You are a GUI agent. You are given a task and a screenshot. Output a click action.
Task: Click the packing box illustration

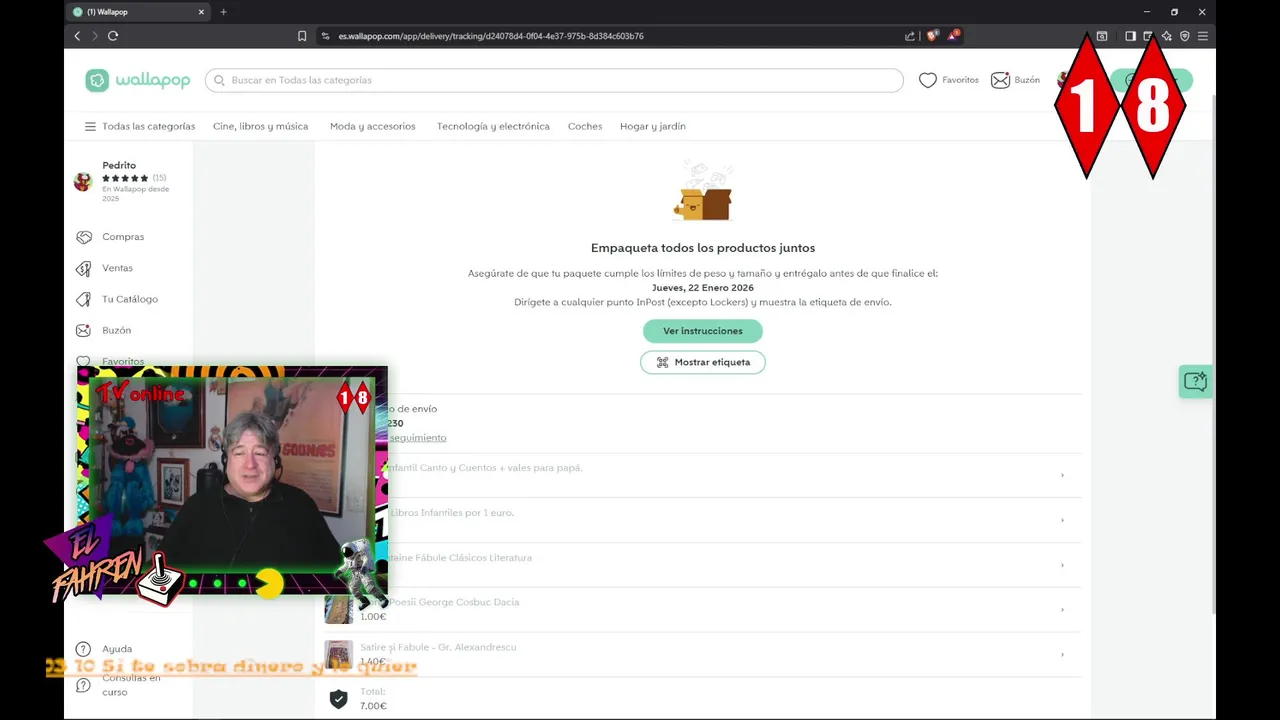pyautogui.click(x=703, y=192)
